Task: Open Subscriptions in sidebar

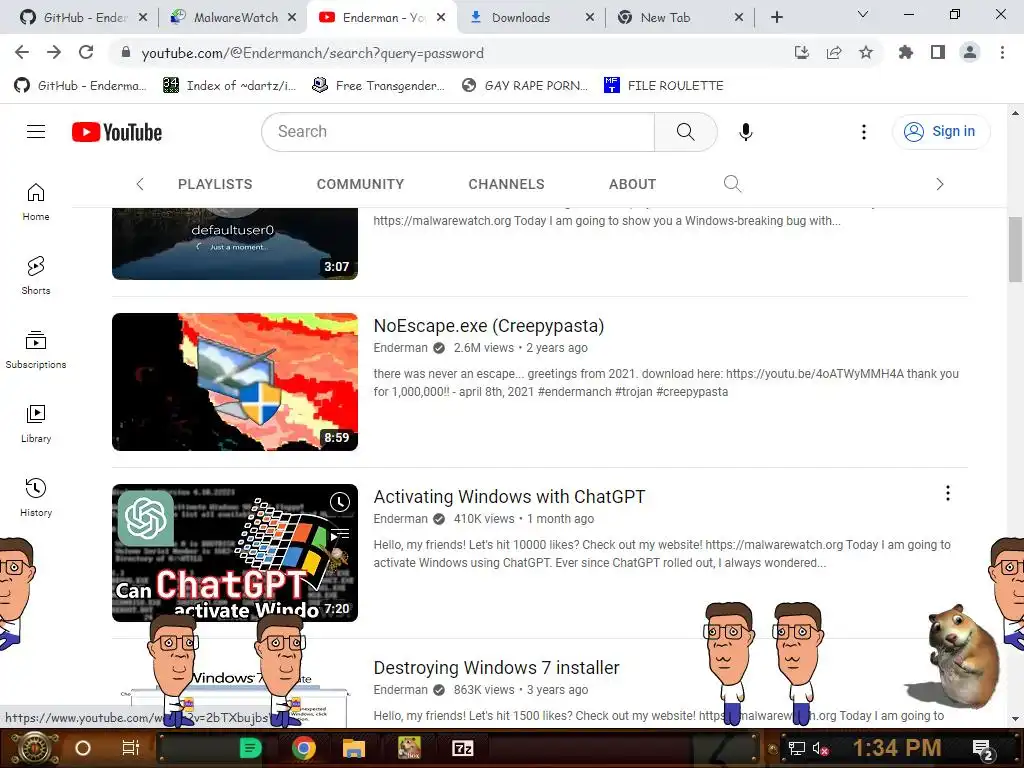Action: click(36, 350)
